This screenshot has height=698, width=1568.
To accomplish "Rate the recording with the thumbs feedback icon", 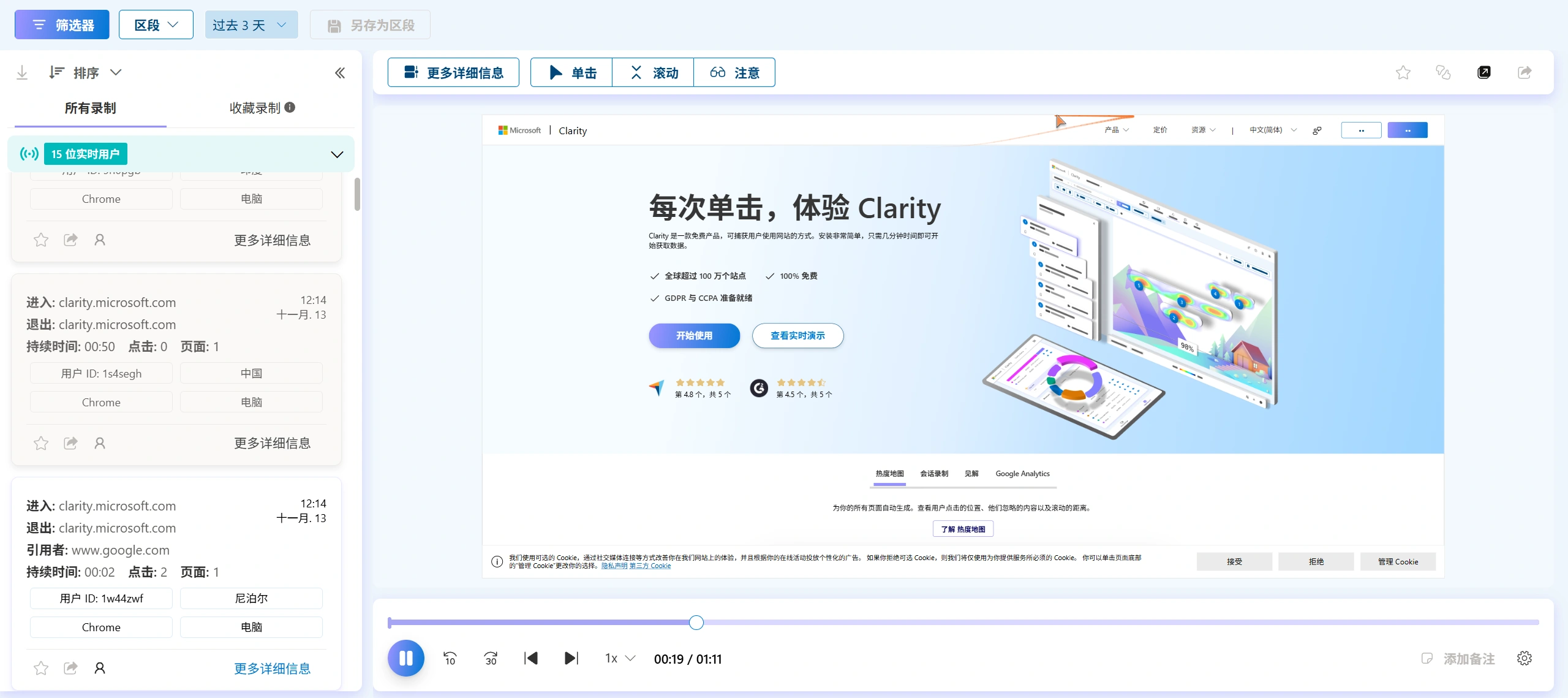I will click(x=1443, y=72).
